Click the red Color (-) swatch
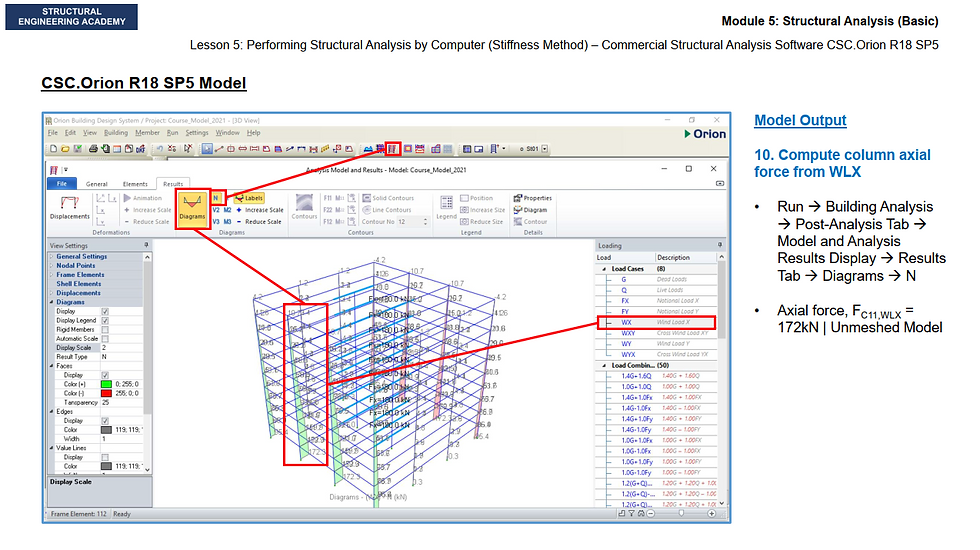 point(106,393)
